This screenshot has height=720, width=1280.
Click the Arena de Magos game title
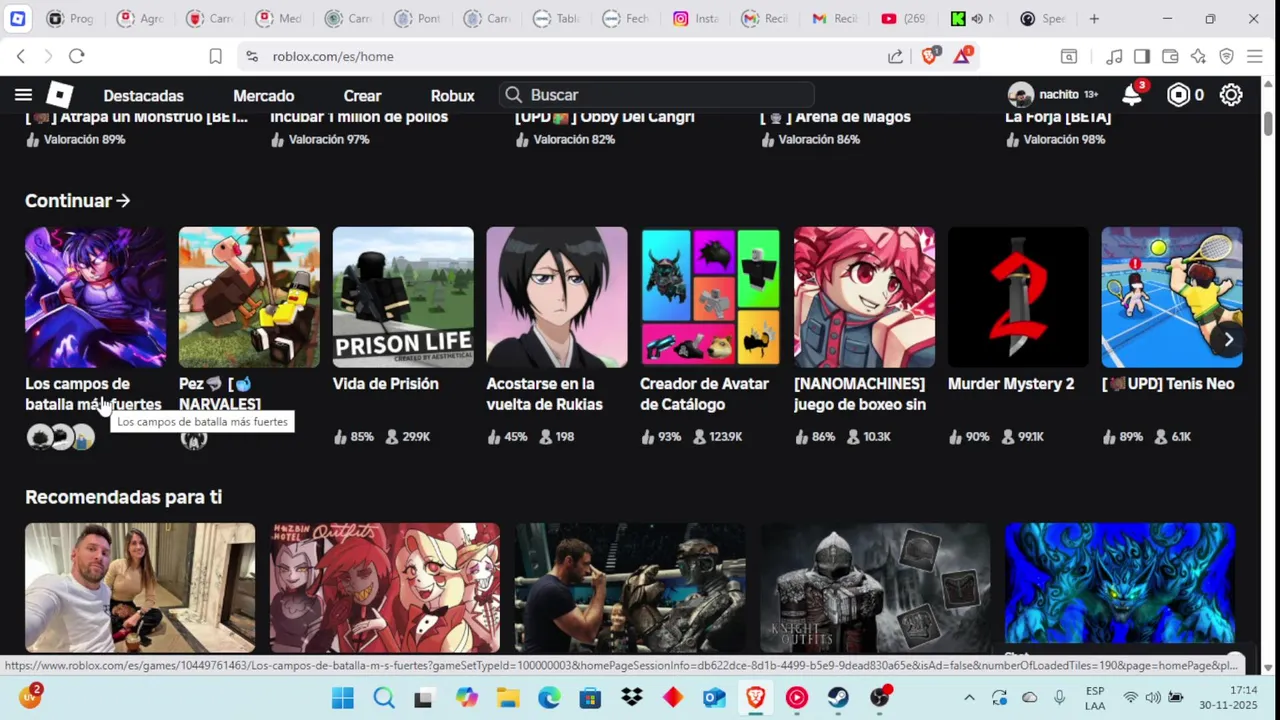tap(835, 117)
